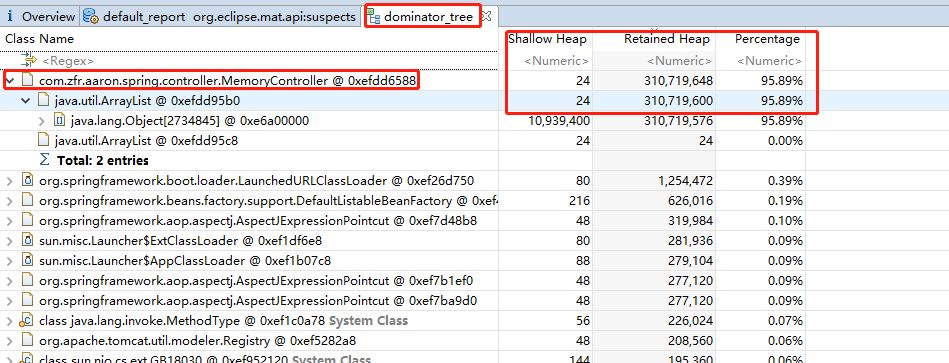Expand AspectJExpressionPointcut @ 0xef7ba9d0 node

click(10, 301)
